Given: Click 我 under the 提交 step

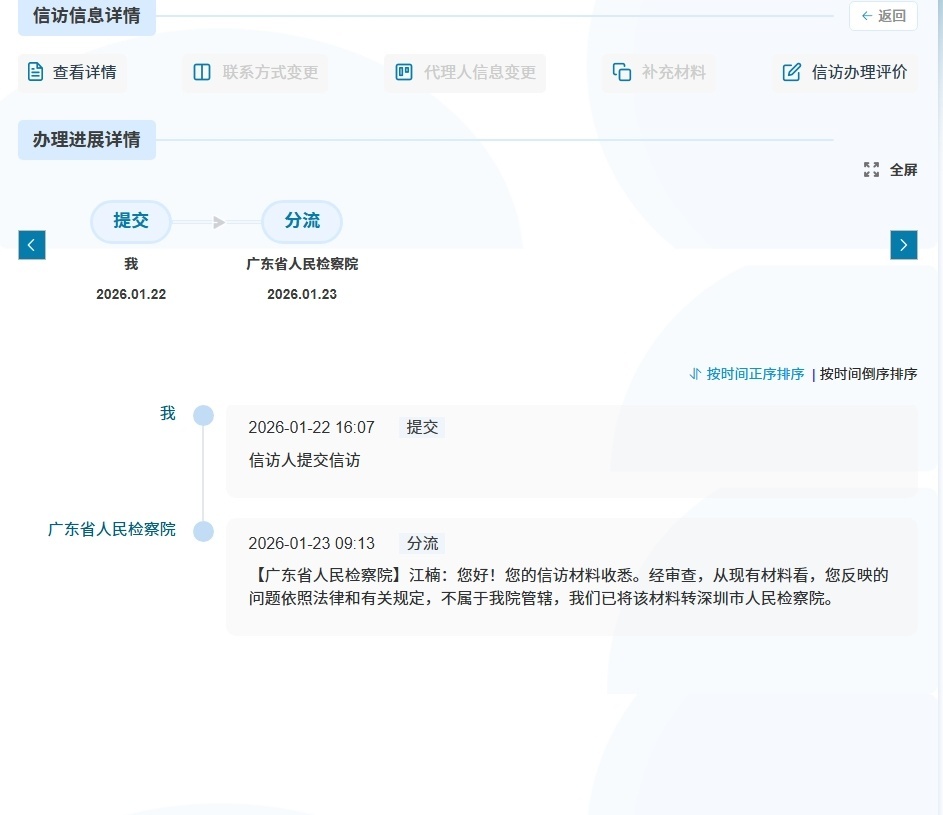Looking at the screenshot, I should click(131, 263).
